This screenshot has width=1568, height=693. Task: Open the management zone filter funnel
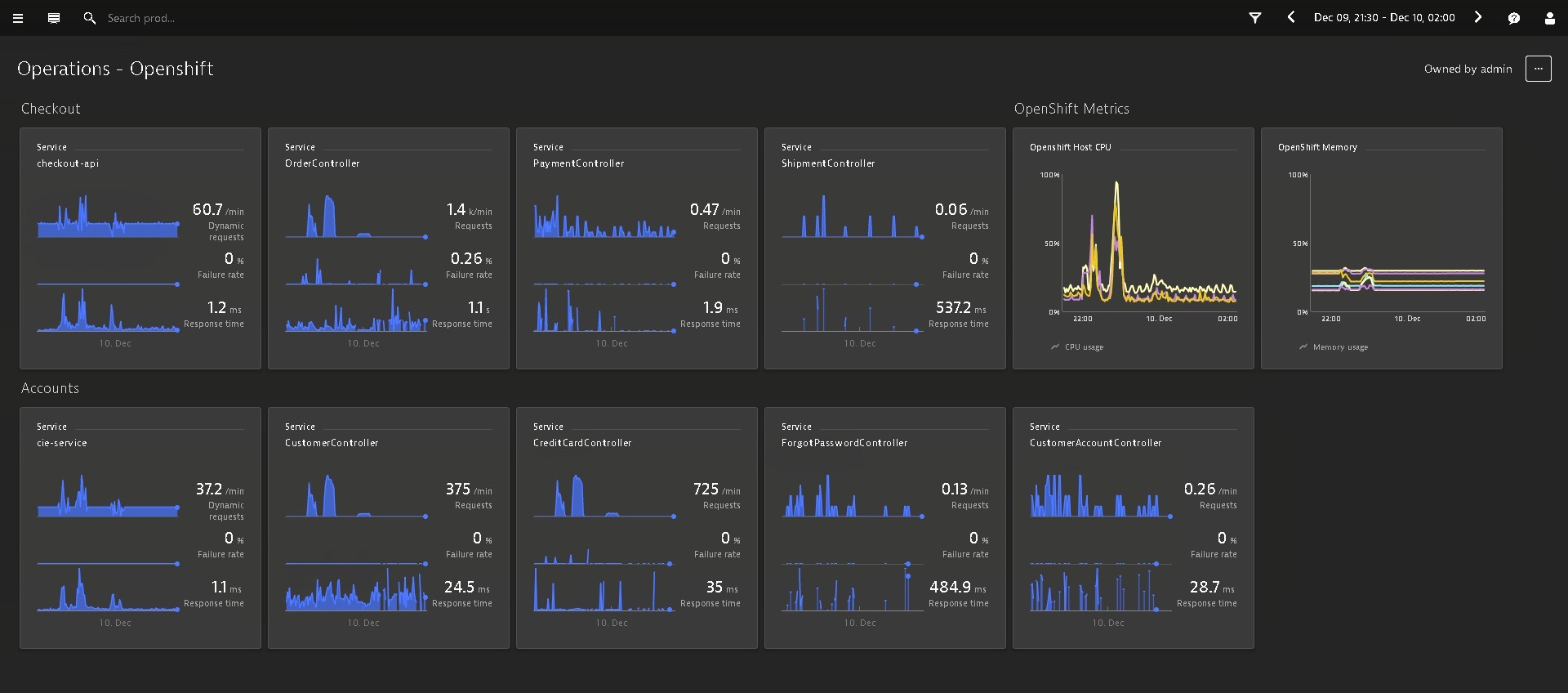coord(1255,18)
